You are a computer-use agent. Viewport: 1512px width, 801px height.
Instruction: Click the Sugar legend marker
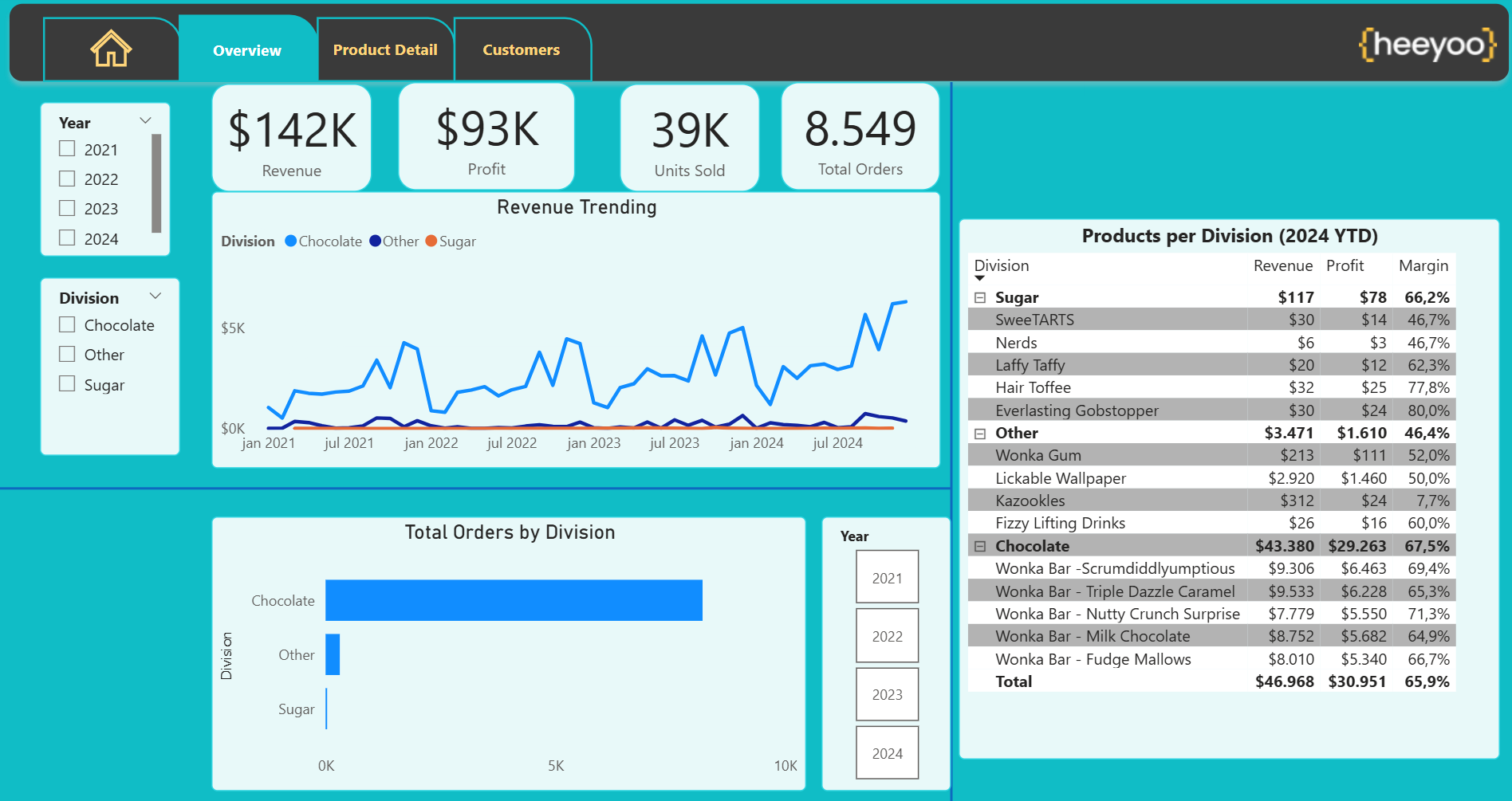(431, 241)
